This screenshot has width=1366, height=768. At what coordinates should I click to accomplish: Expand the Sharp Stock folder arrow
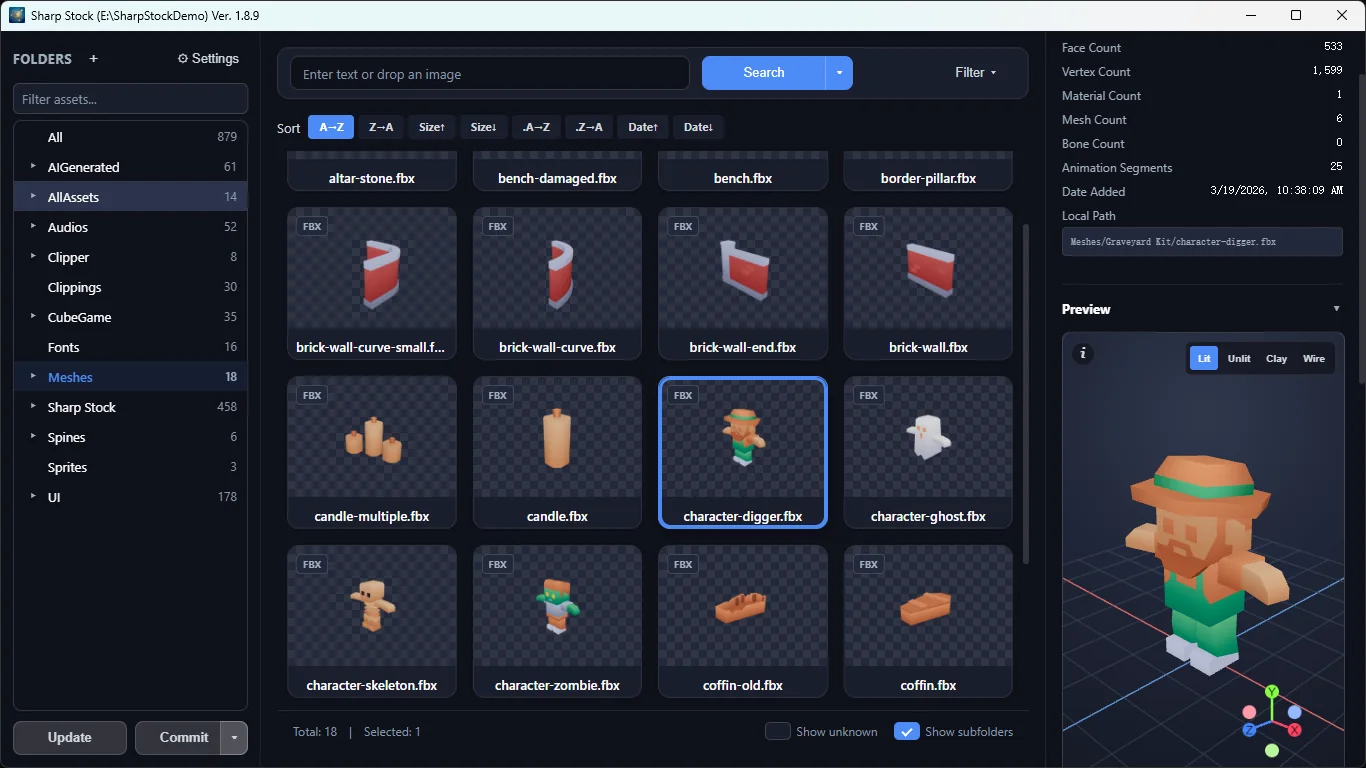33,407
